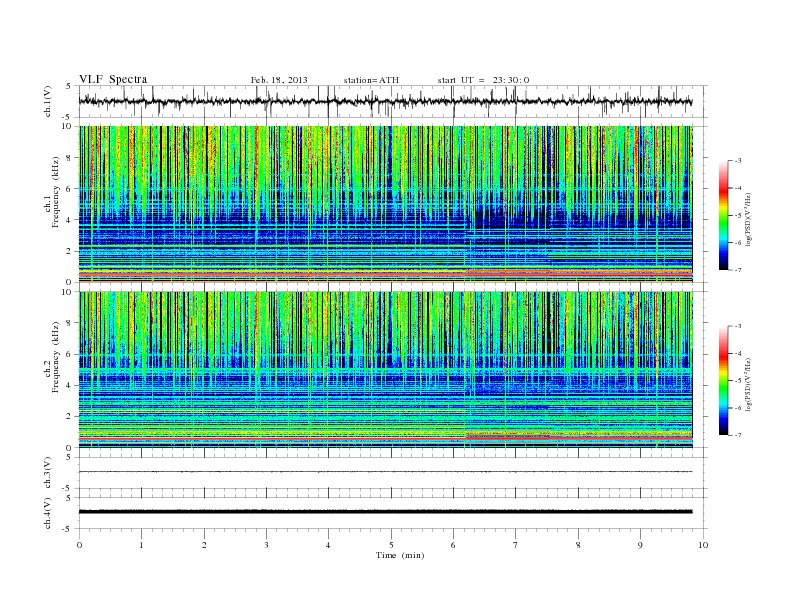792x612 pixels.
Task: Select the date label "Feb. 18, 2013"
Action: click(x=279, y=80)
